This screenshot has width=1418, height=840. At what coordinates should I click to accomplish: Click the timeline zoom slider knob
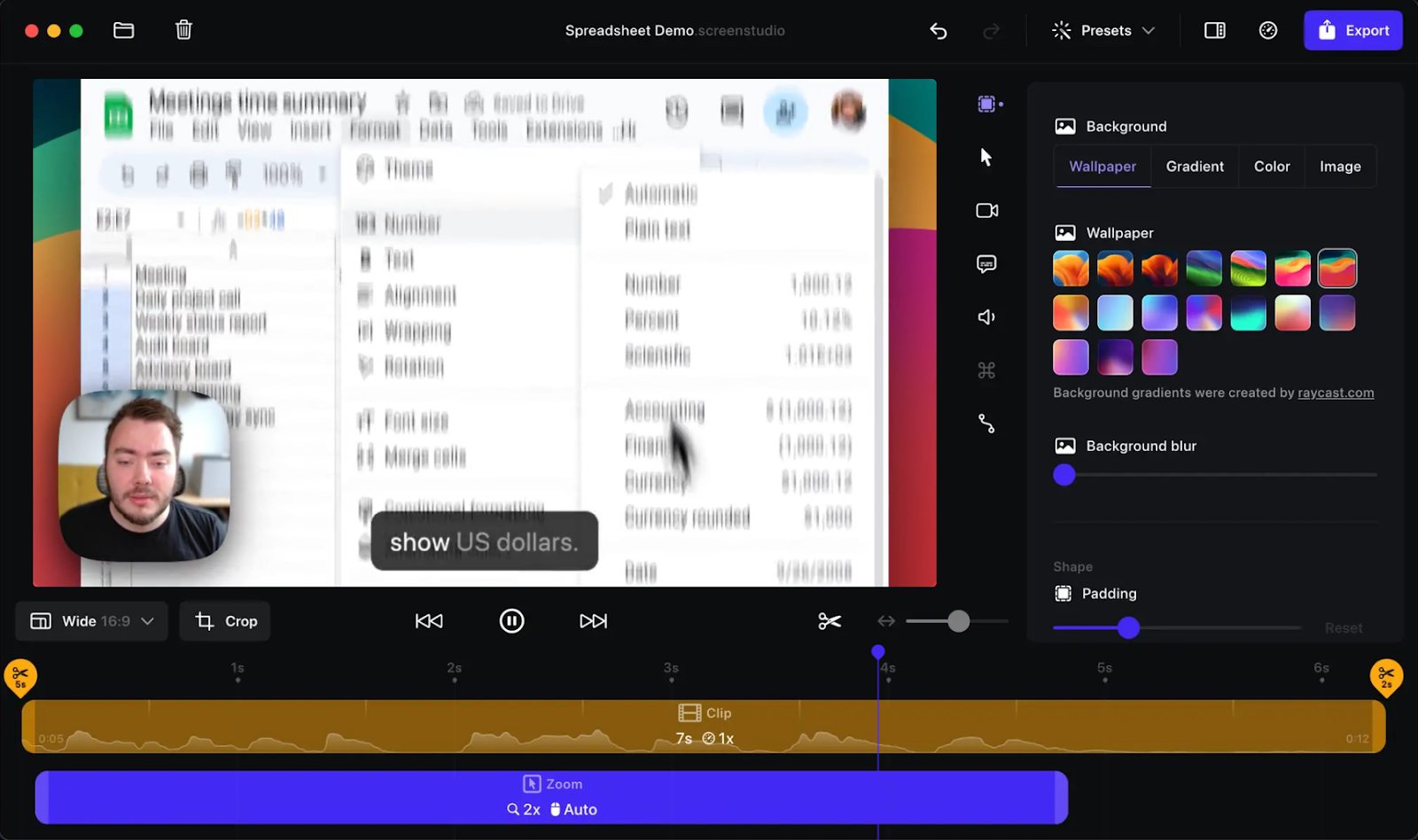click(958, 621)
